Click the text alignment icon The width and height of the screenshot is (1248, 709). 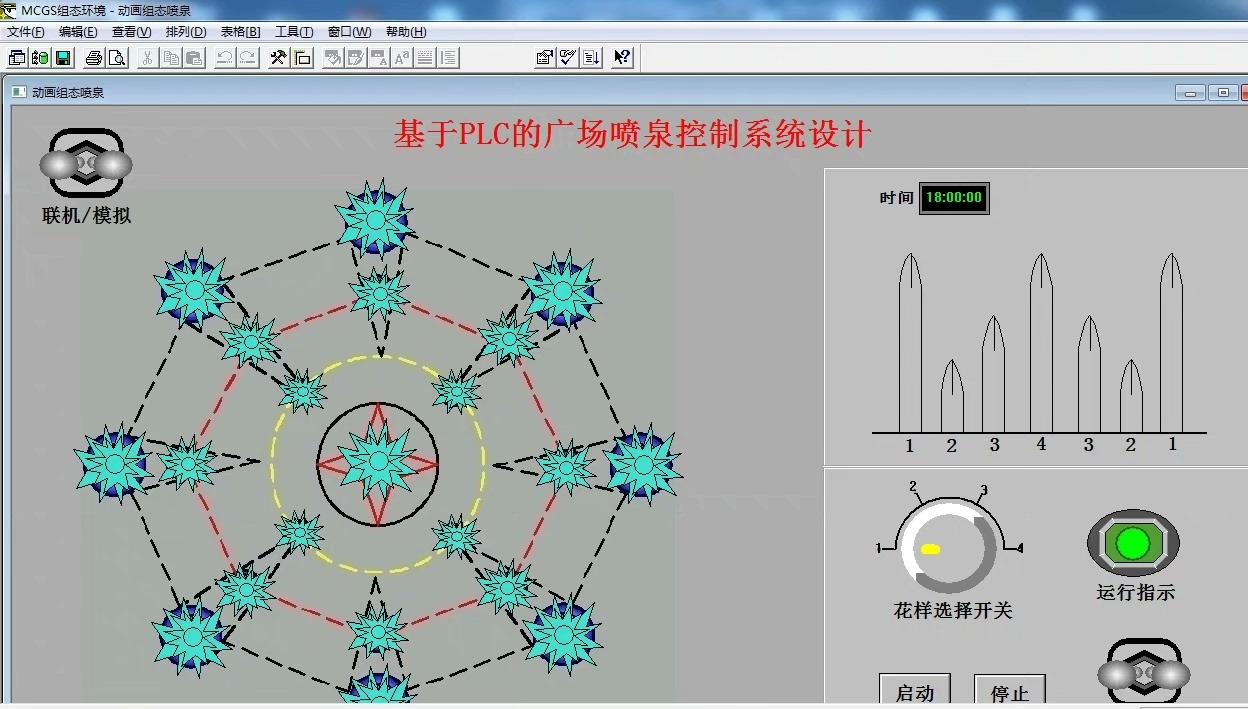449,57
